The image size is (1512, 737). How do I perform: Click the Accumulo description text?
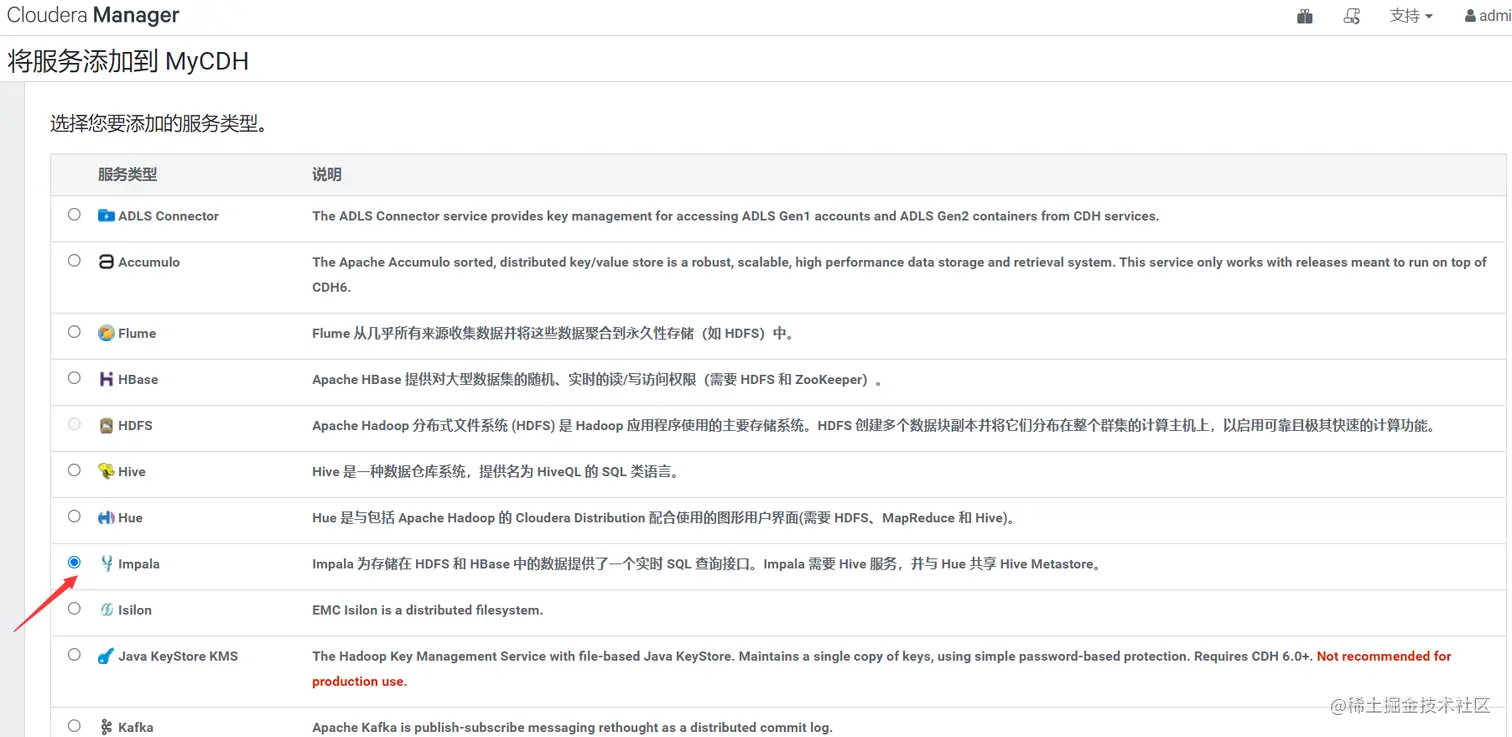click(900, 274)
